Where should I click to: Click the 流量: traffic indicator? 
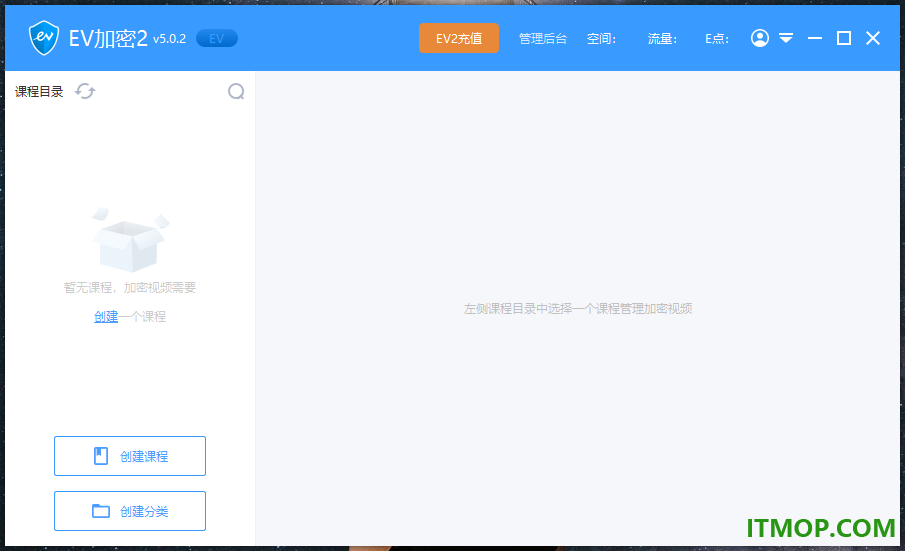(662, 39)
